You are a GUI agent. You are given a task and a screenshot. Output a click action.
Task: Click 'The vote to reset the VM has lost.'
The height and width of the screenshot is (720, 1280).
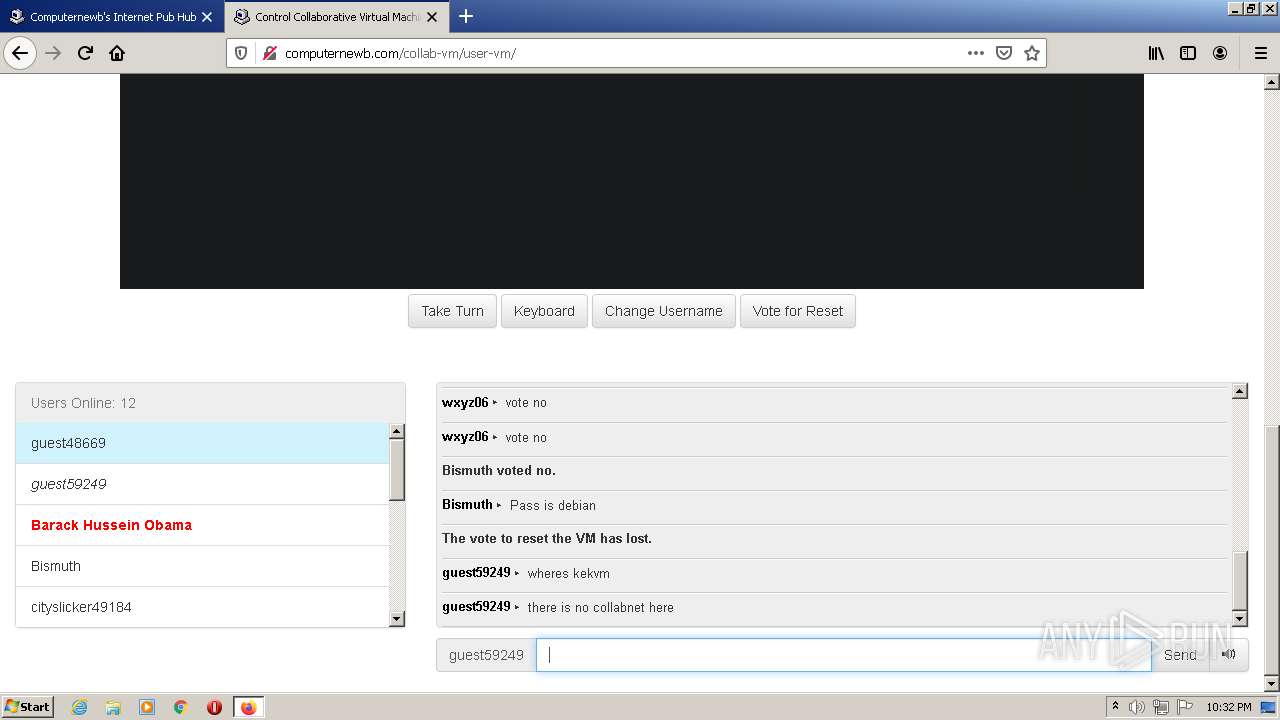(547, 538)
